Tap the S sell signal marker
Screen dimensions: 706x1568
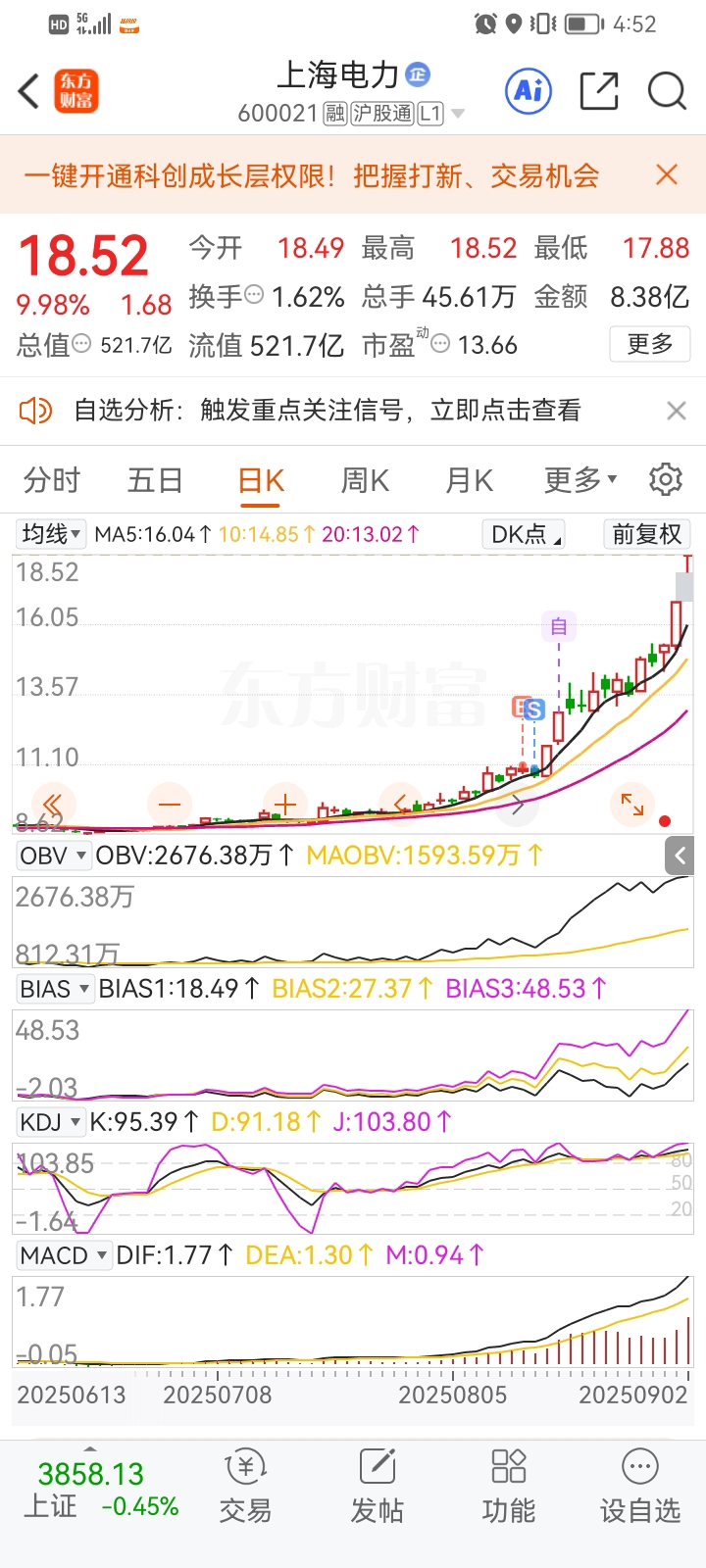(x=534, y=710)
